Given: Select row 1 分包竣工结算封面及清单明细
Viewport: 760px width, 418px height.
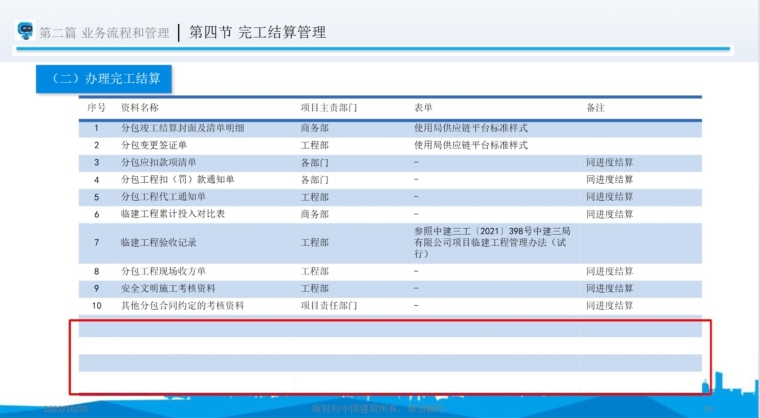Looking at the screenshot, I should (182, 128).
